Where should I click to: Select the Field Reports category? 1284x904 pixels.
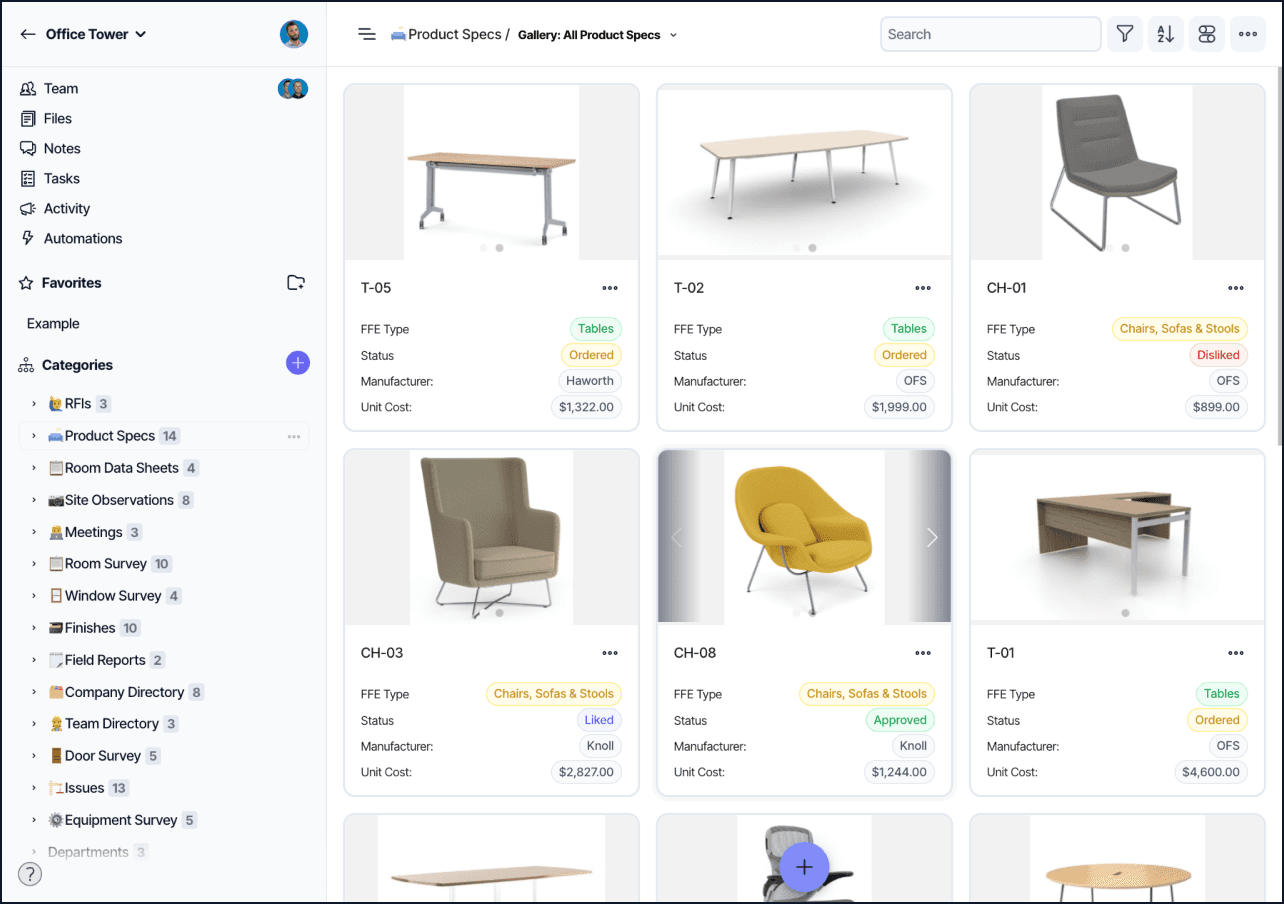105,660
